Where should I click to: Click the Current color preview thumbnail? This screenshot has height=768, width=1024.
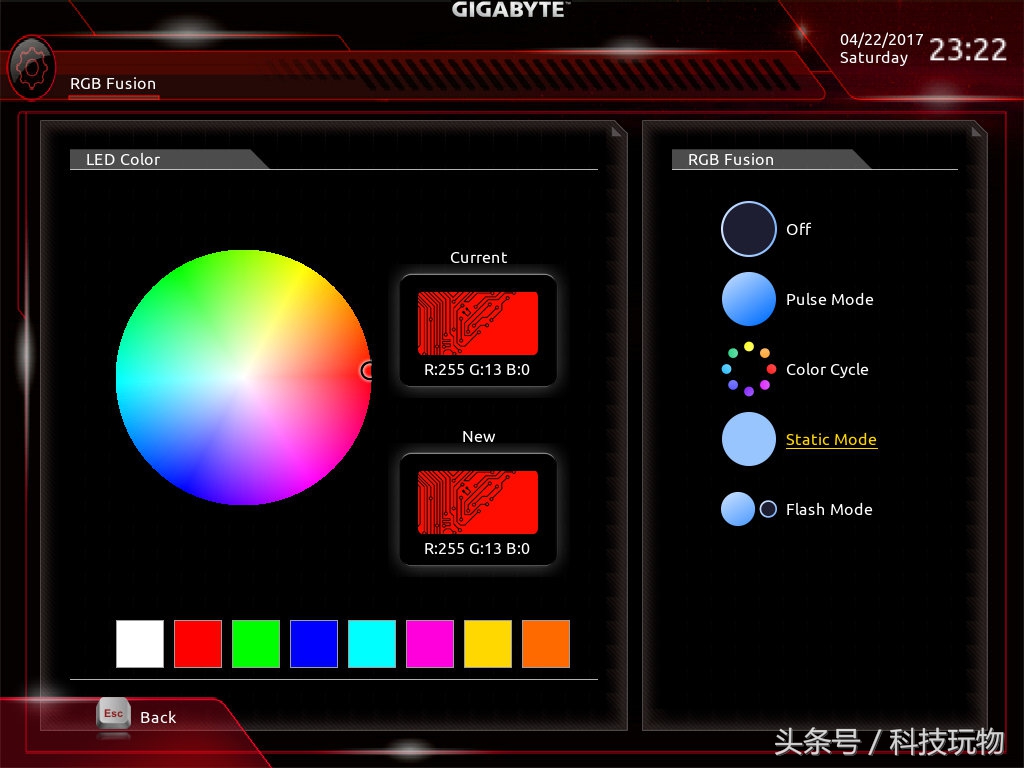(478, 323)
